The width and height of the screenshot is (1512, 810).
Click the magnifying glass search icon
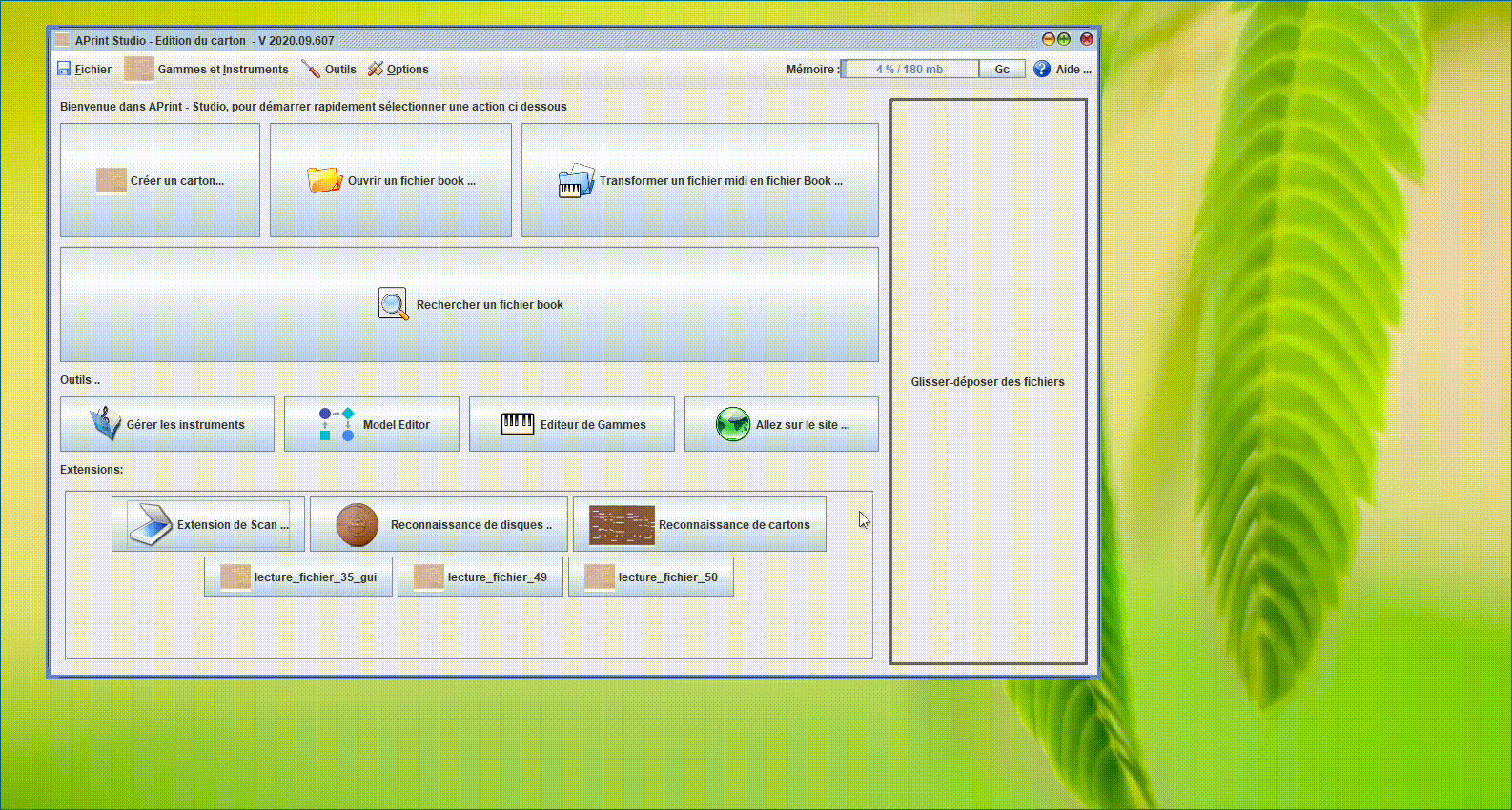point(394,304)
